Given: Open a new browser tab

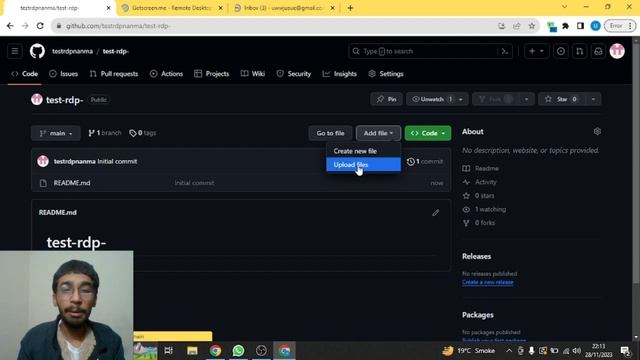Looking at the screenshot, I should pos(350,8).
